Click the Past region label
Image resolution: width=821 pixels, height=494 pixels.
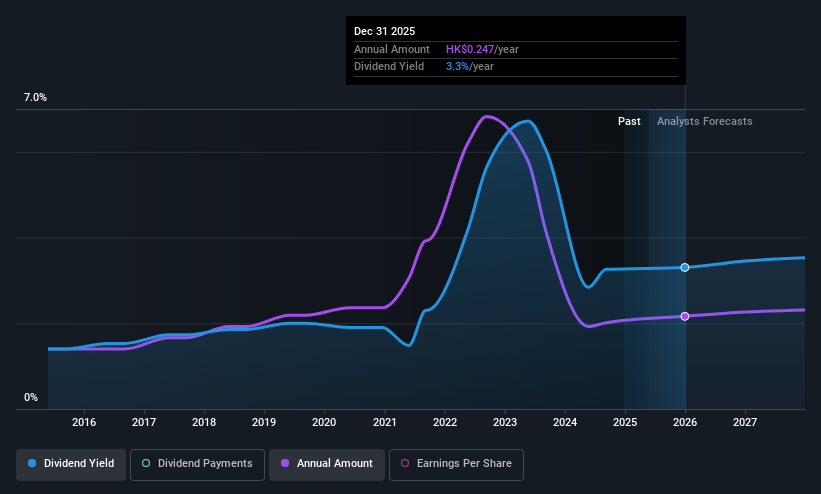coord(629,122)
